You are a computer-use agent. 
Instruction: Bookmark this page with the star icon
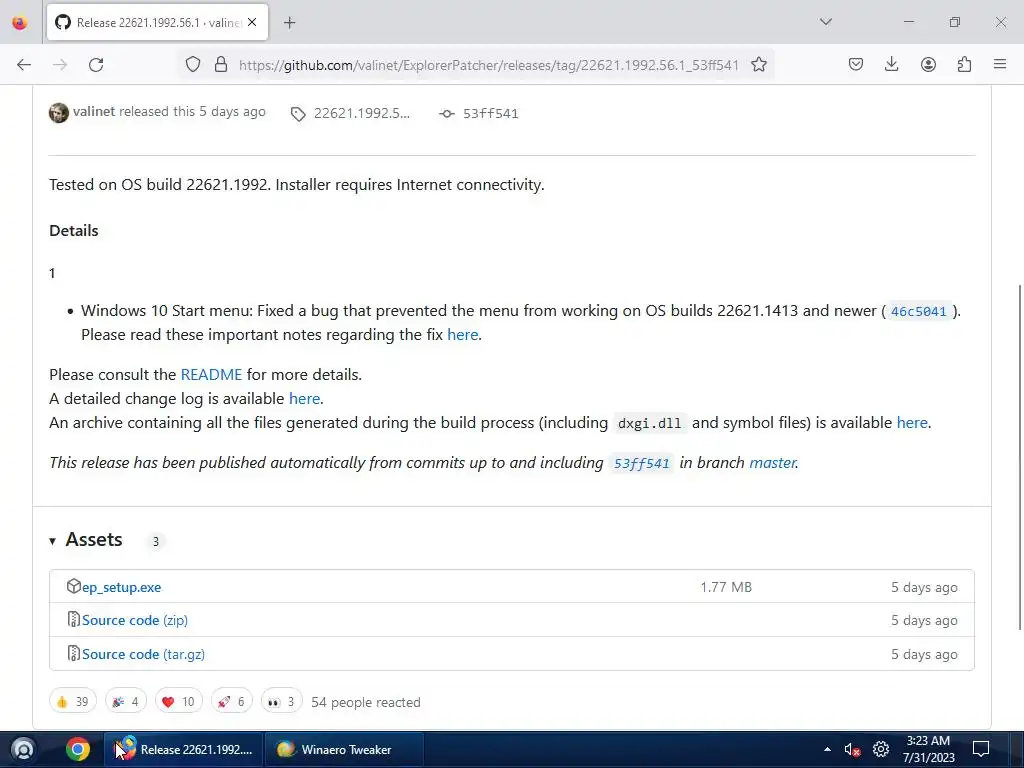(759, 65)
